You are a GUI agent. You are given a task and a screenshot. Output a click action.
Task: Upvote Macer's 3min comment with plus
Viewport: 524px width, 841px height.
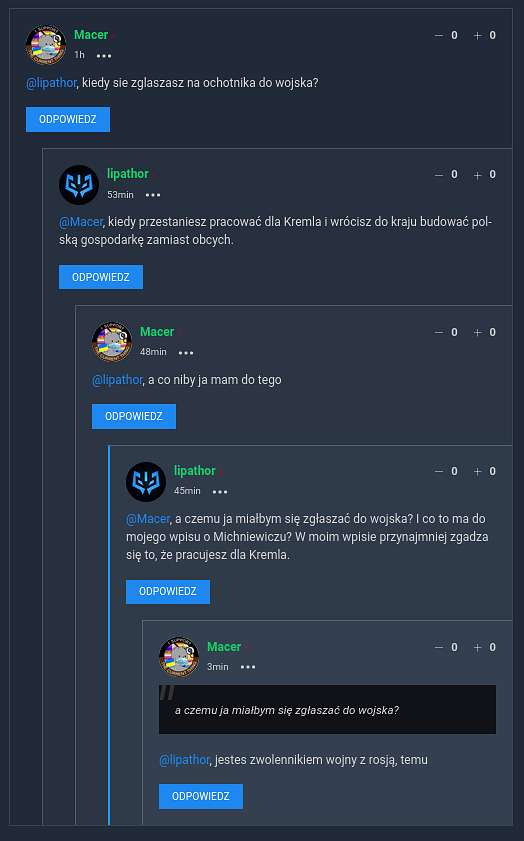(x=477, y=648)
